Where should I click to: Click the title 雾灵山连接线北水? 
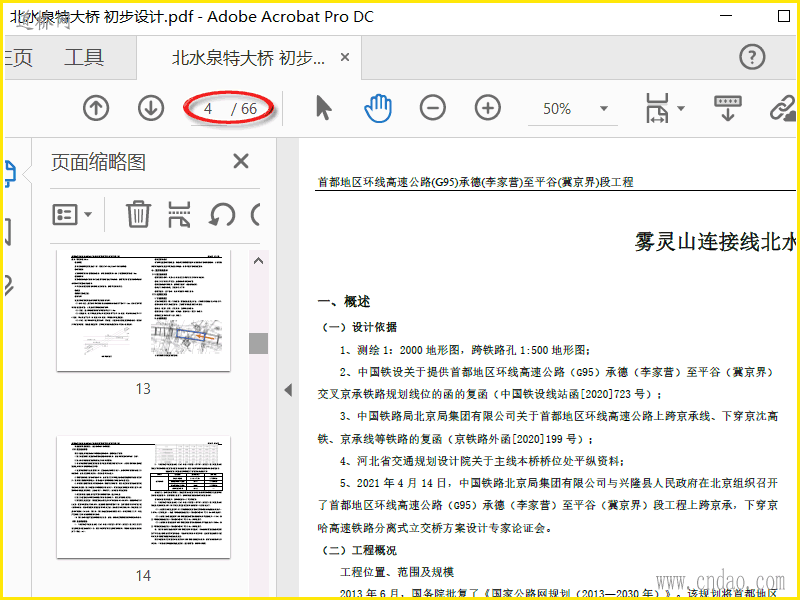click(x=715, y=242)
